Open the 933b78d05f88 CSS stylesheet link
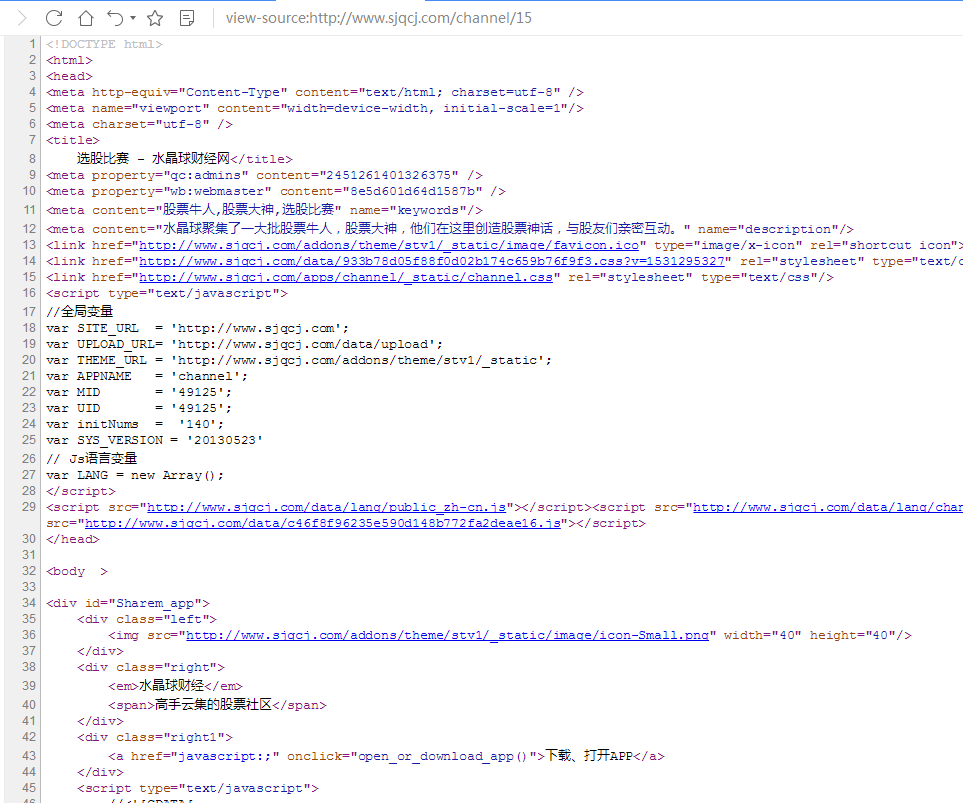Screen dimensions: 963x803 (x=432, y=261)
